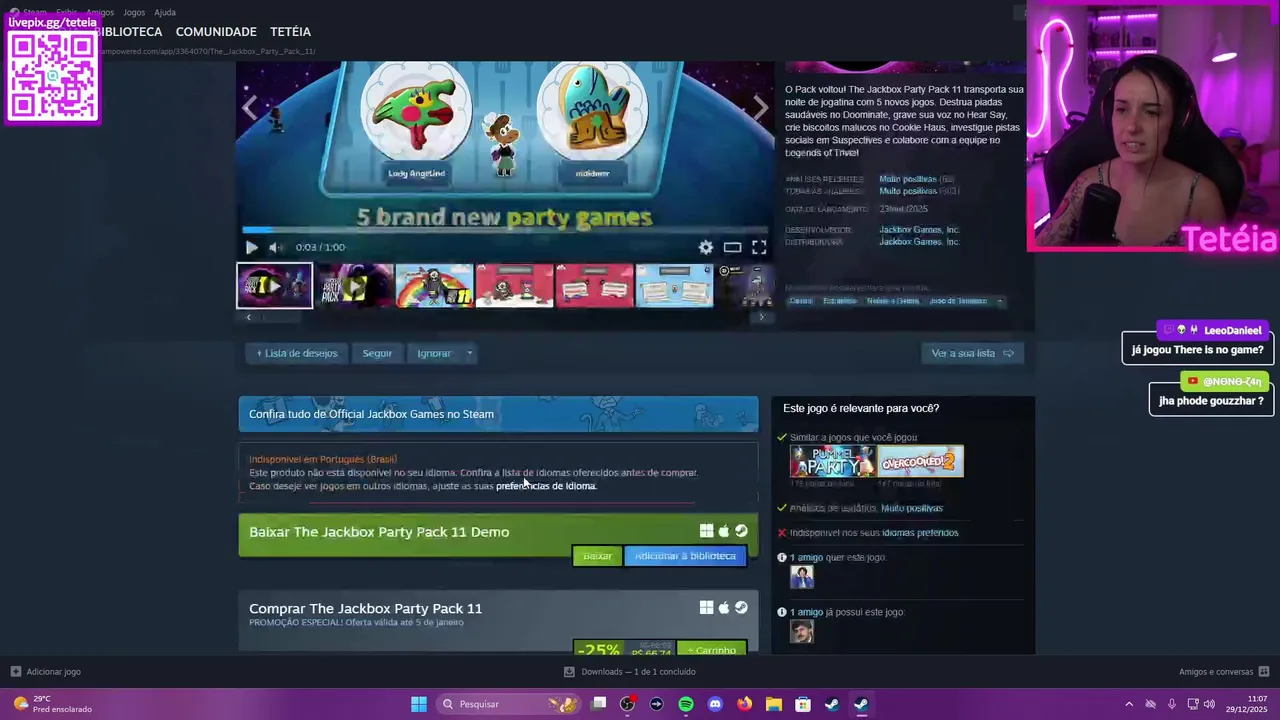The width and height of the screenshot is (1280, 720).
Task: Open the Jogos menu
Action: point(134,12)
